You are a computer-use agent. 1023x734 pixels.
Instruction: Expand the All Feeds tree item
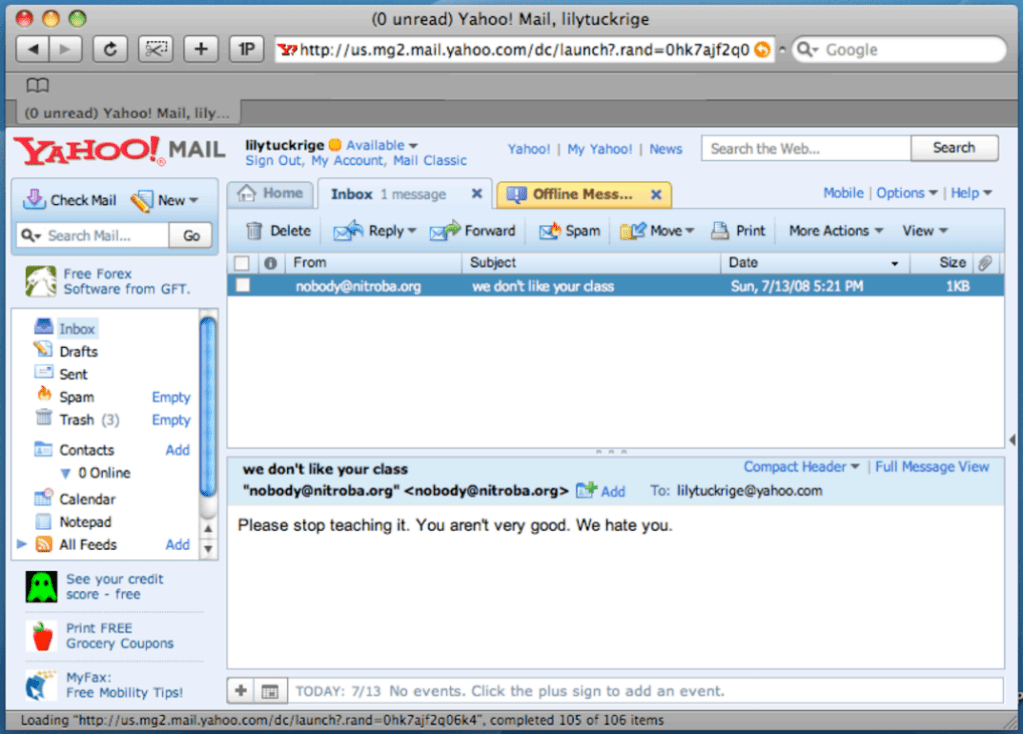(22, 545)
